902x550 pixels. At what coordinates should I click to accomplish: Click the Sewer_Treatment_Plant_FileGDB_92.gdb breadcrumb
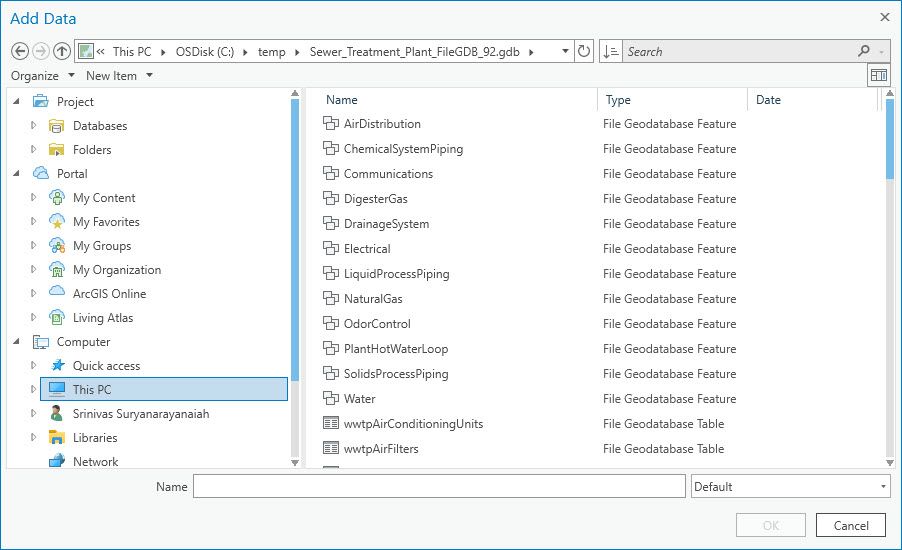click(x=415, y=52)
